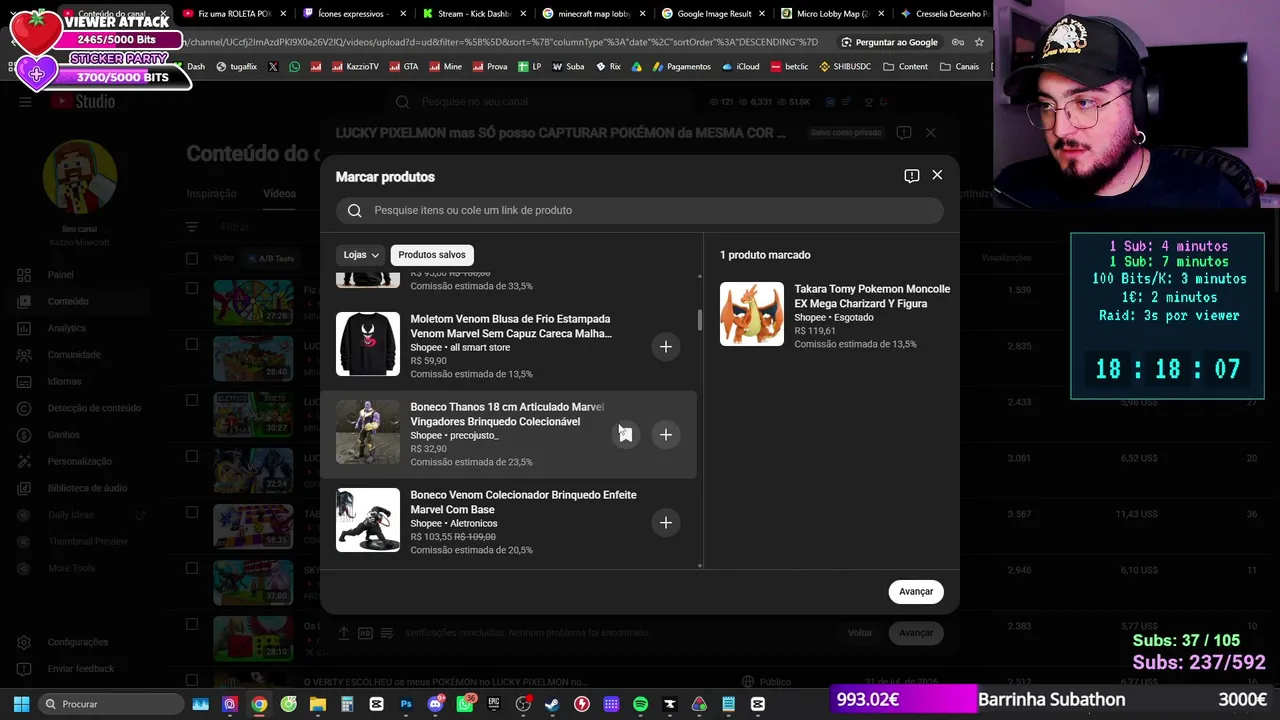
Task: Click the Avançar button in product dialog
Action: click(x=916, y=591)
